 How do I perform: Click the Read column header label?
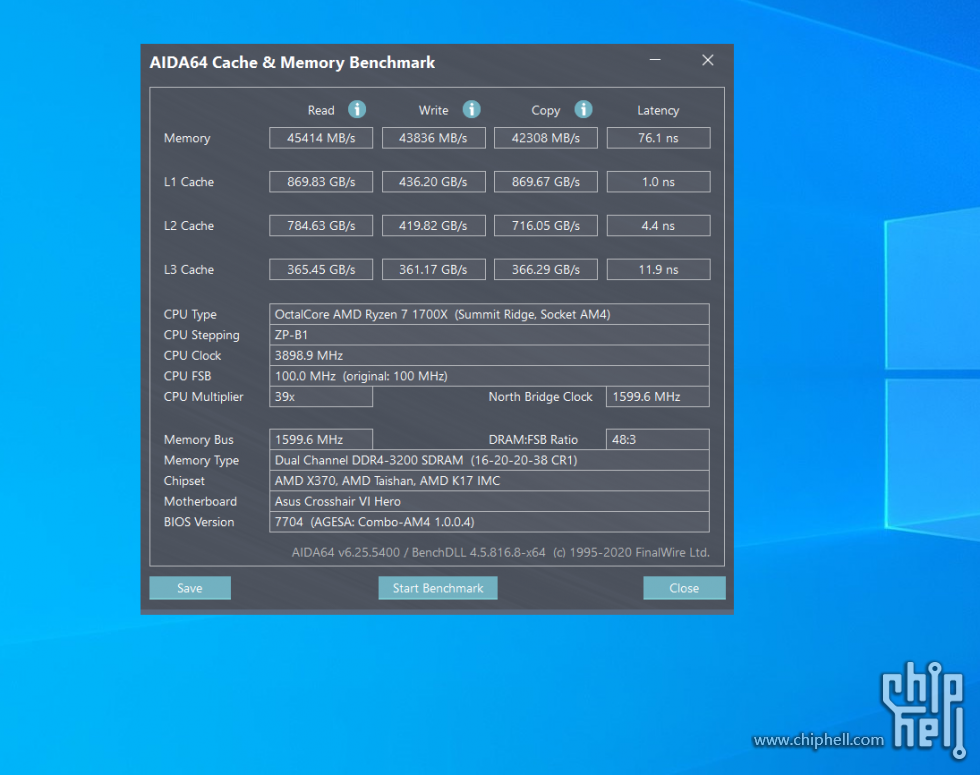coord(321,111)
